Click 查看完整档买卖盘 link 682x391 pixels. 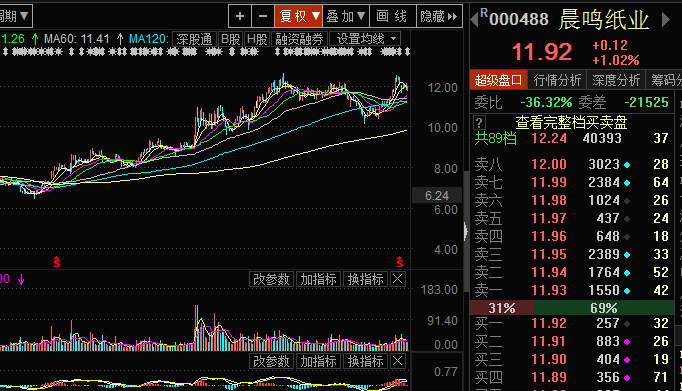571,123
